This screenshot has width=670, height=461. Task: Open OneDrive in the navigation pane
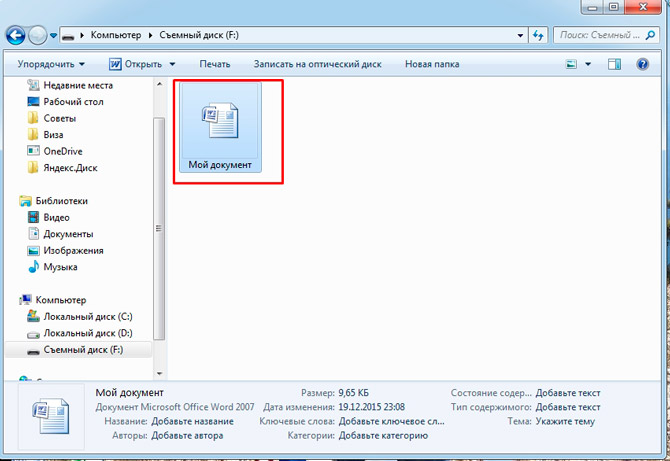(63, 151)
